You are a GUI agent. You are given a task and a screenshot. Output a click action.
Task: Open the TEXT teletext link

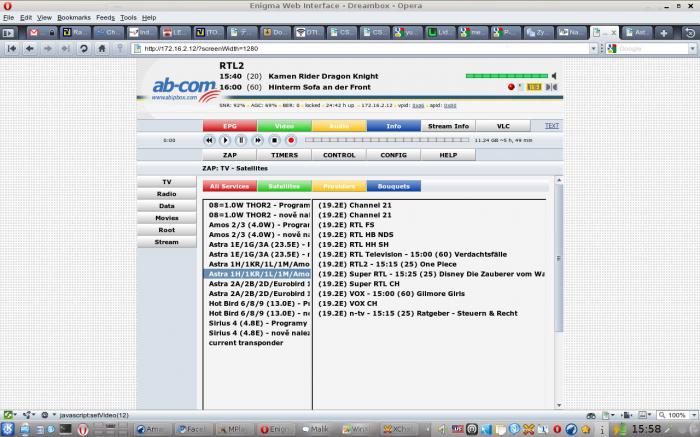coord(552,126)
